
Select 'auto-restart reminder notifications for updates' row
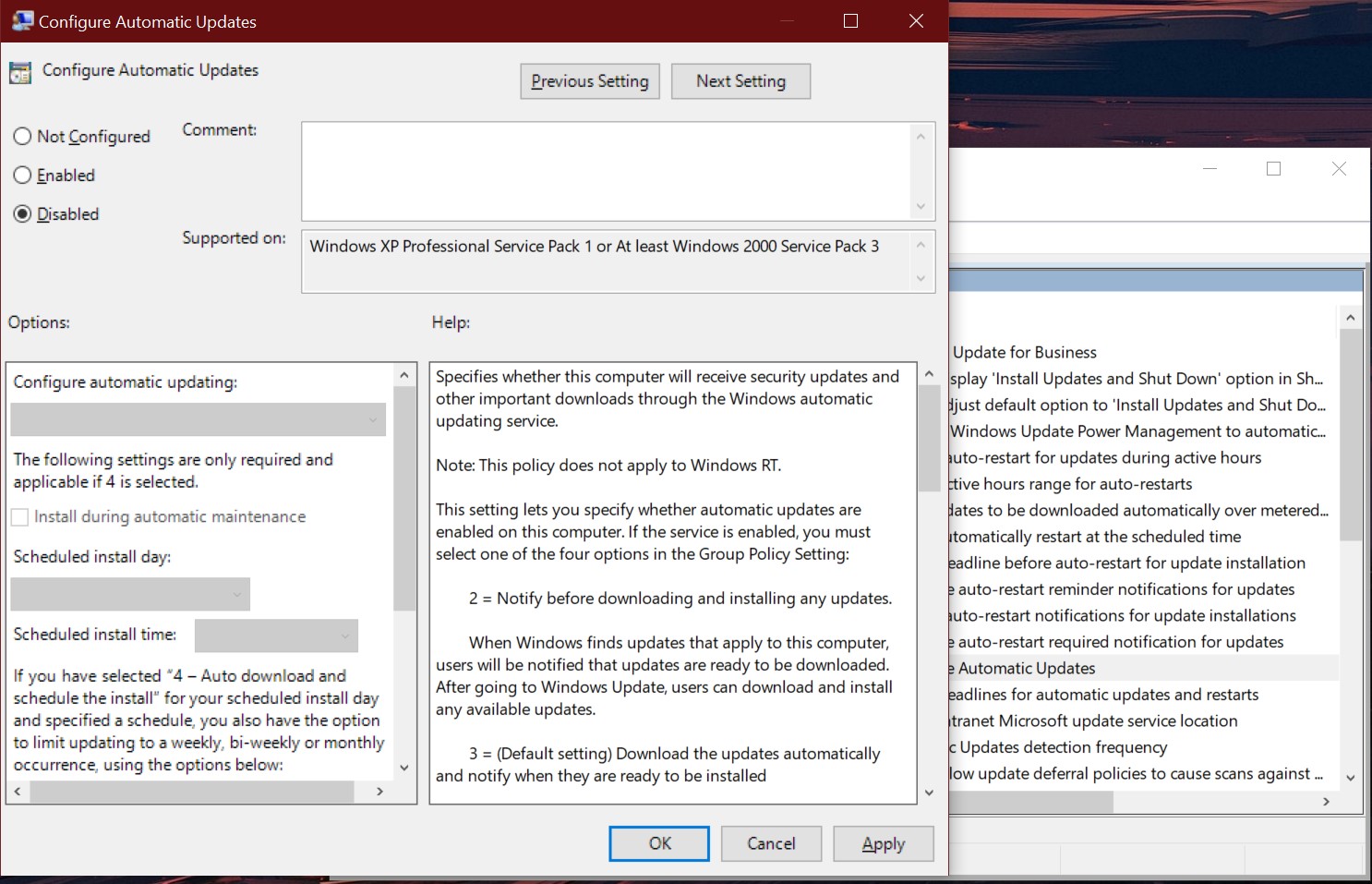click(x=1122, y=589)
